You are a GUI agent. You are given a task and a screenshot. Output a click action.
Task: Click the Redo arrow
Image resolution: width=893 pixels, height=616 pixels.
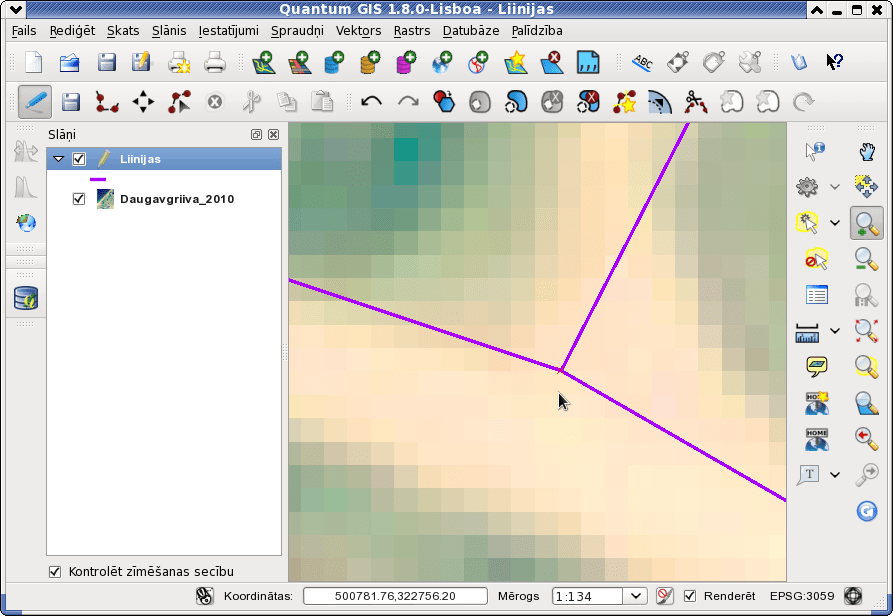coord(408,102)
